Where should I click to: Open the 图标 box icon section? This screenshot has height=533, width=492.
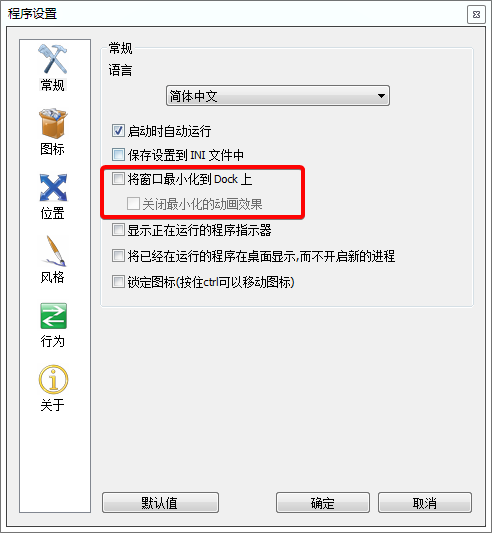[53, 123]
